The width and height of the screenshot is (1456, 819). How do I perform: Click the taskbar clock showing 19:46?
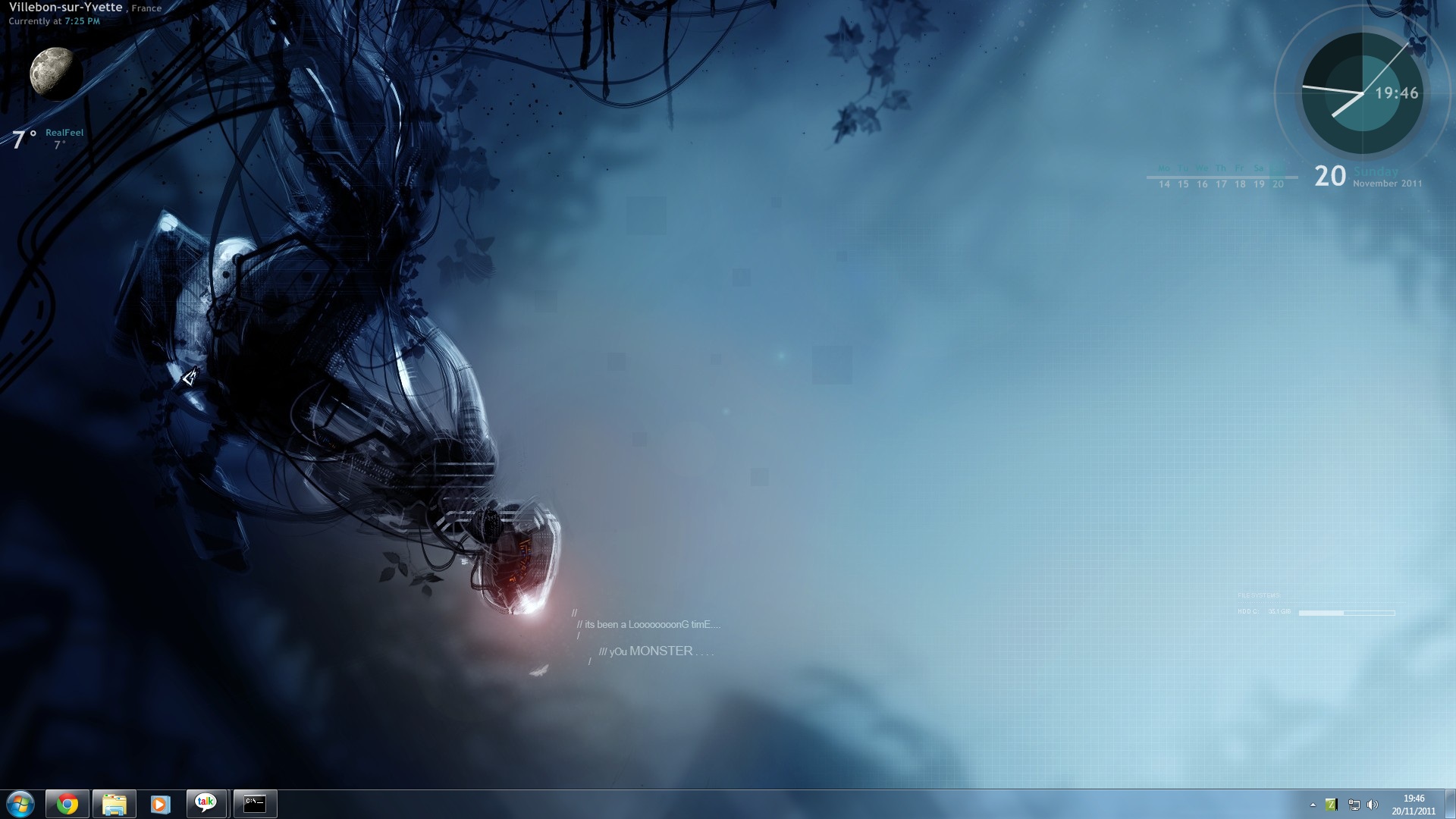pyautogui.click(x=1414, y=804)
